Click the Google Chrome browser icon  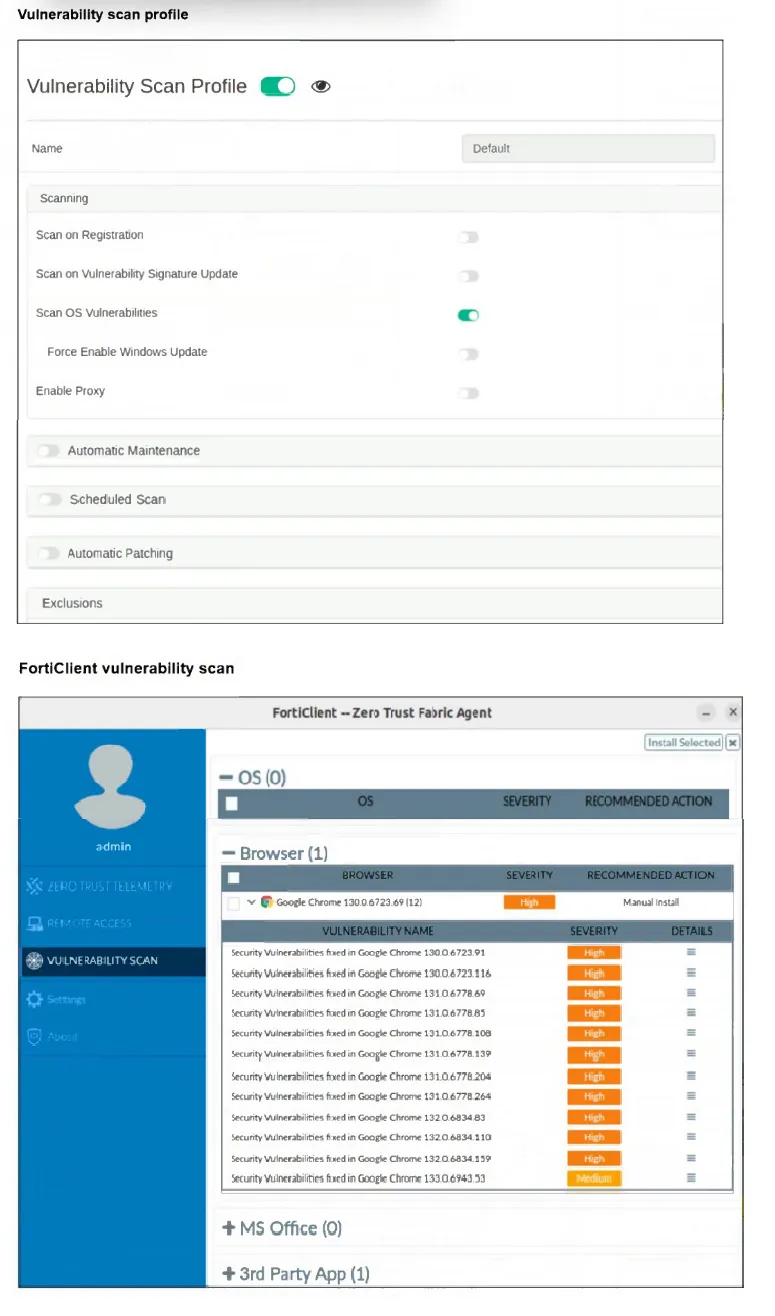tap(267, 902)
